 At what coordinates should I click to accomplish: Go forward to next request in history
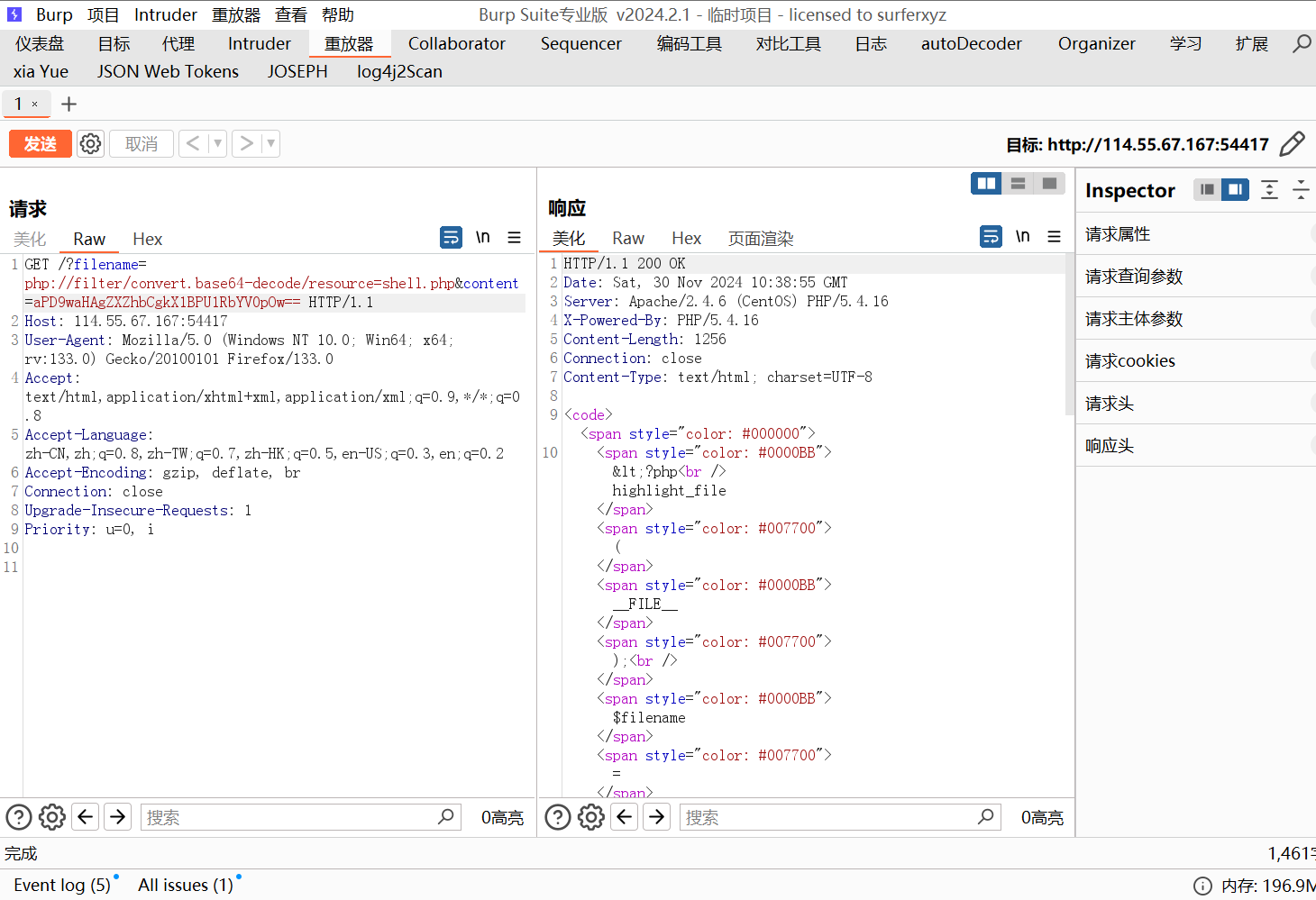tap(246, 143)
